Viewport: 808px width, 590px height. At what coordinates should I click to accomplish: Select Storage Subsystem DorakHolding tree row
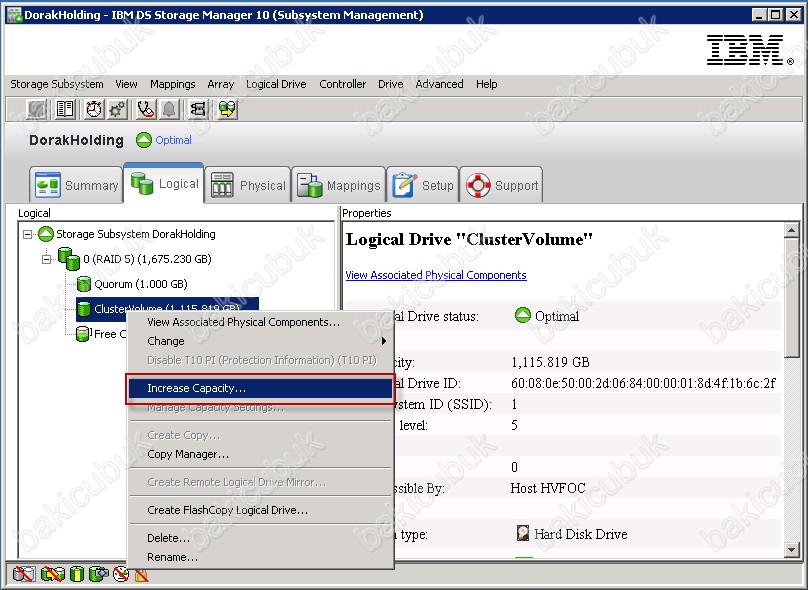tap(136, 234)
